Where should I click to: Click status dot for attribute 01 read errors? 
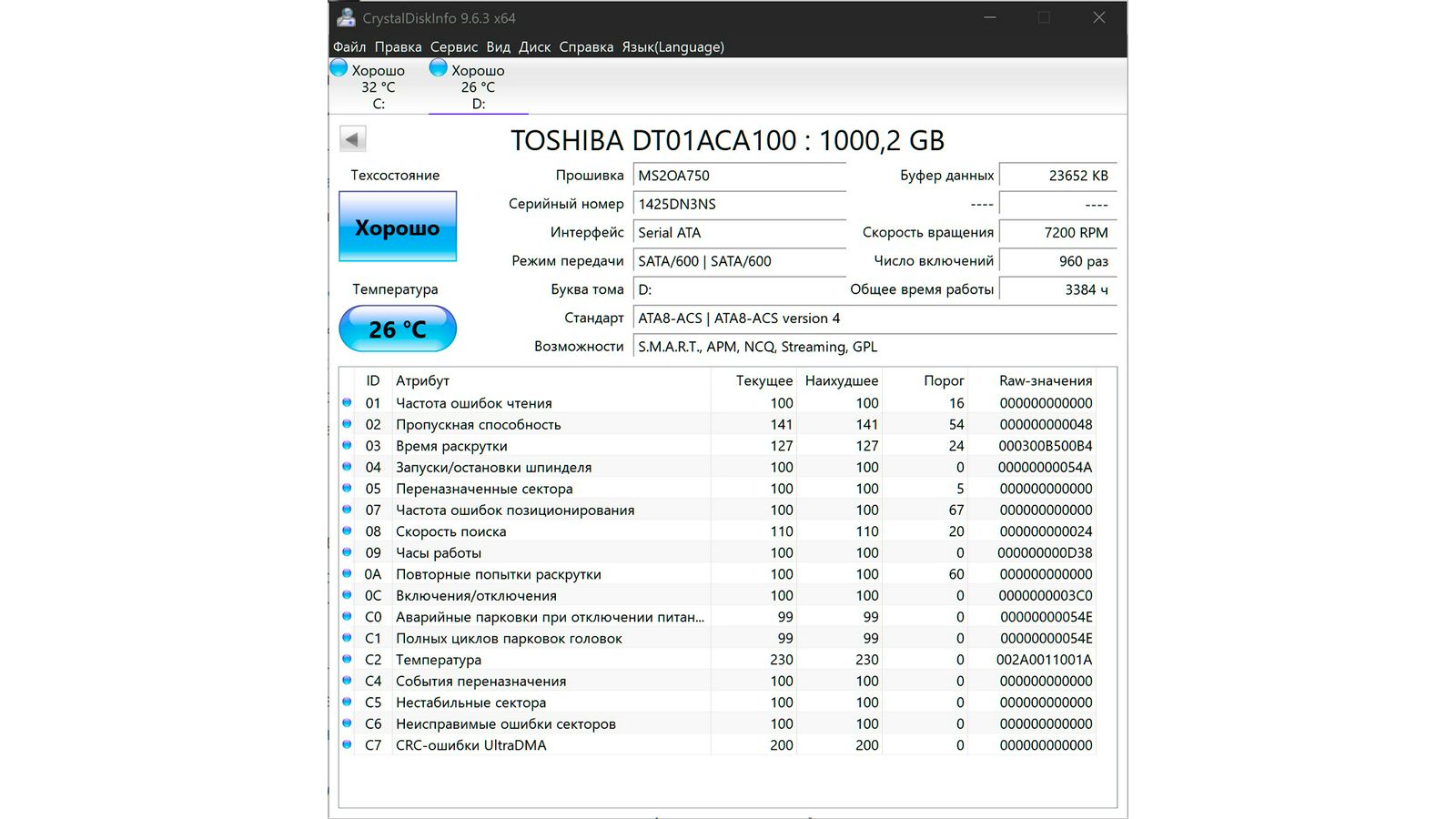click(347, 402)
